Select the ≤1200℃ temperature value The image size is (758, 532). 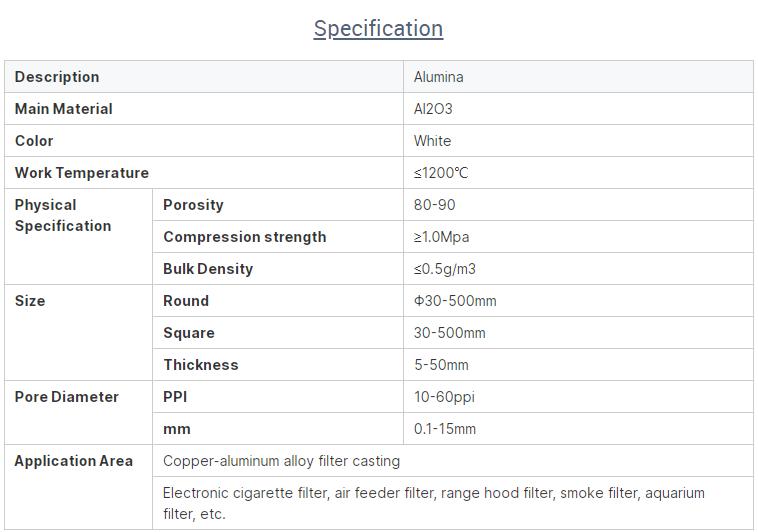(x=441, y=173)
